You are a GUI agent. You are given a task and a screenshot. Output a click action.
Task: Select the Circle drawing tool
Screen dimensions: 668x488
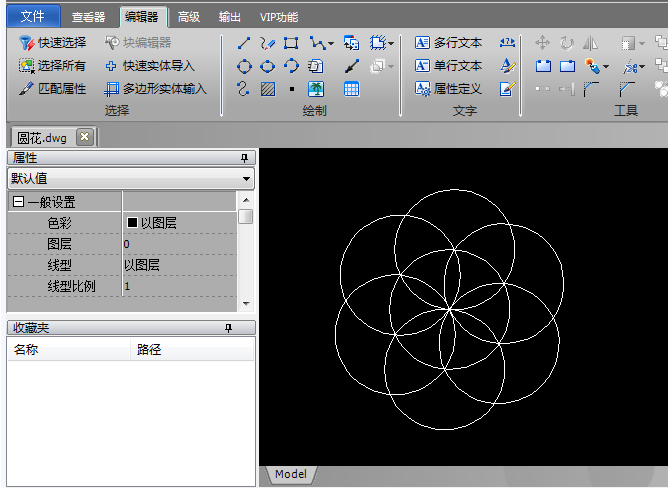244,66
